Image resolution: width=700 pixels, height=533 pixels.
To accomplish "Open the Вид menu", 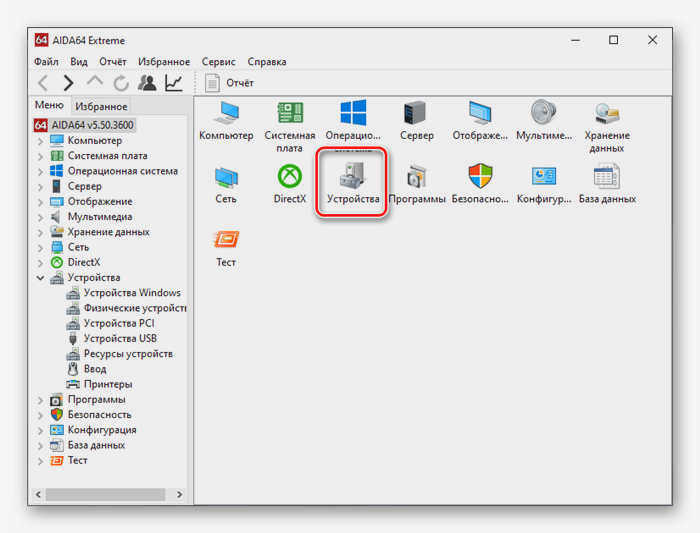I will (79, 62).
